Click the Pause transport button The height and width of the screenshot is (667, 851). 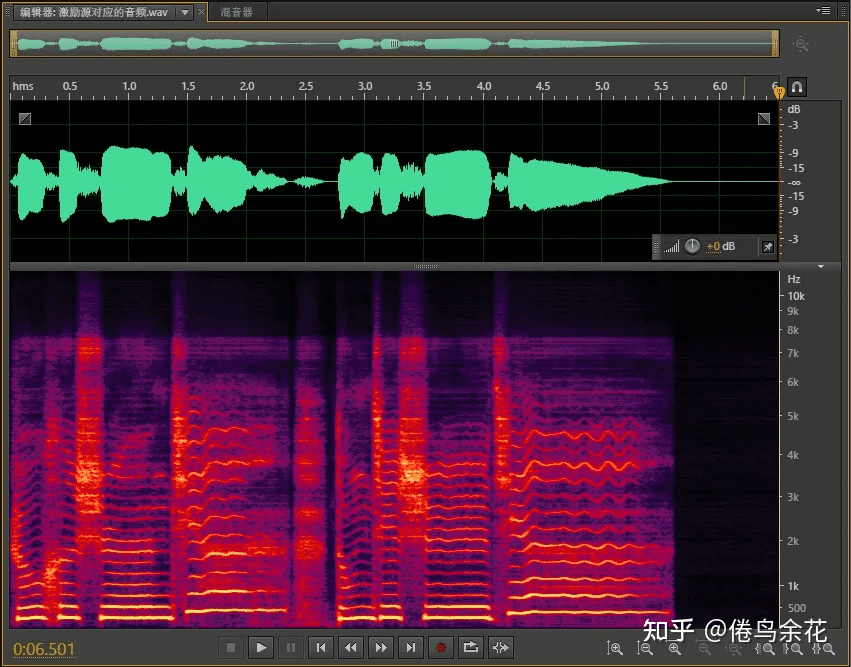(x=291, y=647)
